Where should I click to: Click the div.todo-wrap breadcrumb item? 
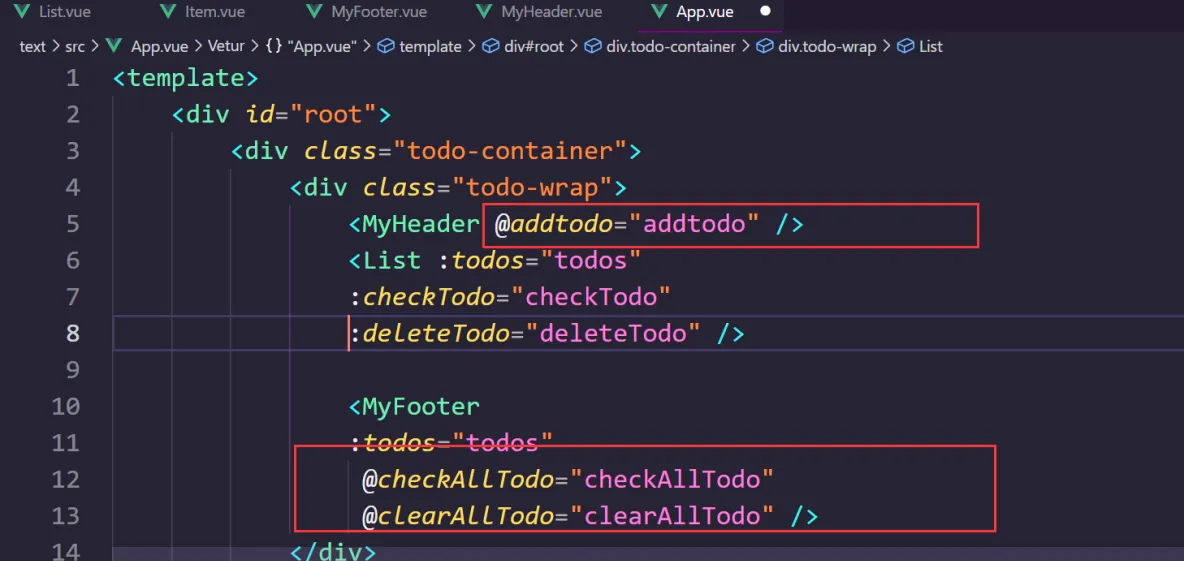(x=827, y=47)
